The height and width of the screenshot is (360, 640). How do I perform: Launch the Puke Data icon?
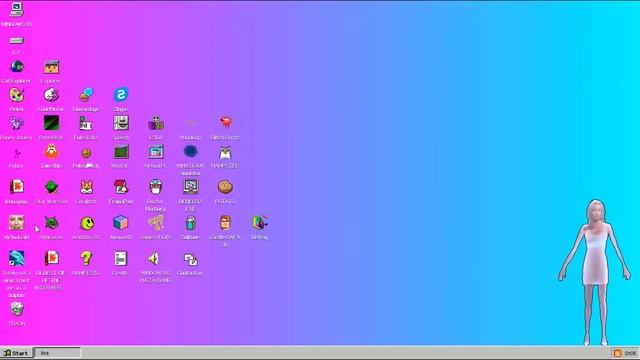coord(86,123)
